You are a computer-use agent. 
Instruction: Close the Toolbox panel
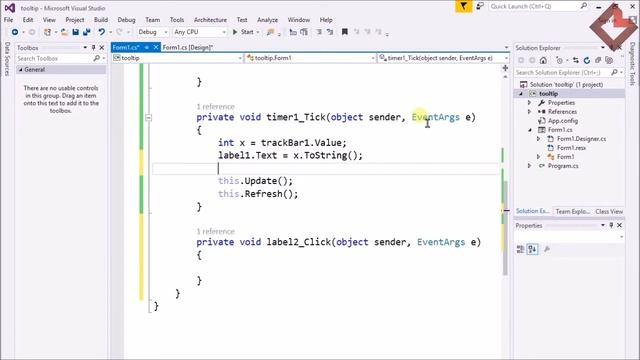tap(102, 48)
